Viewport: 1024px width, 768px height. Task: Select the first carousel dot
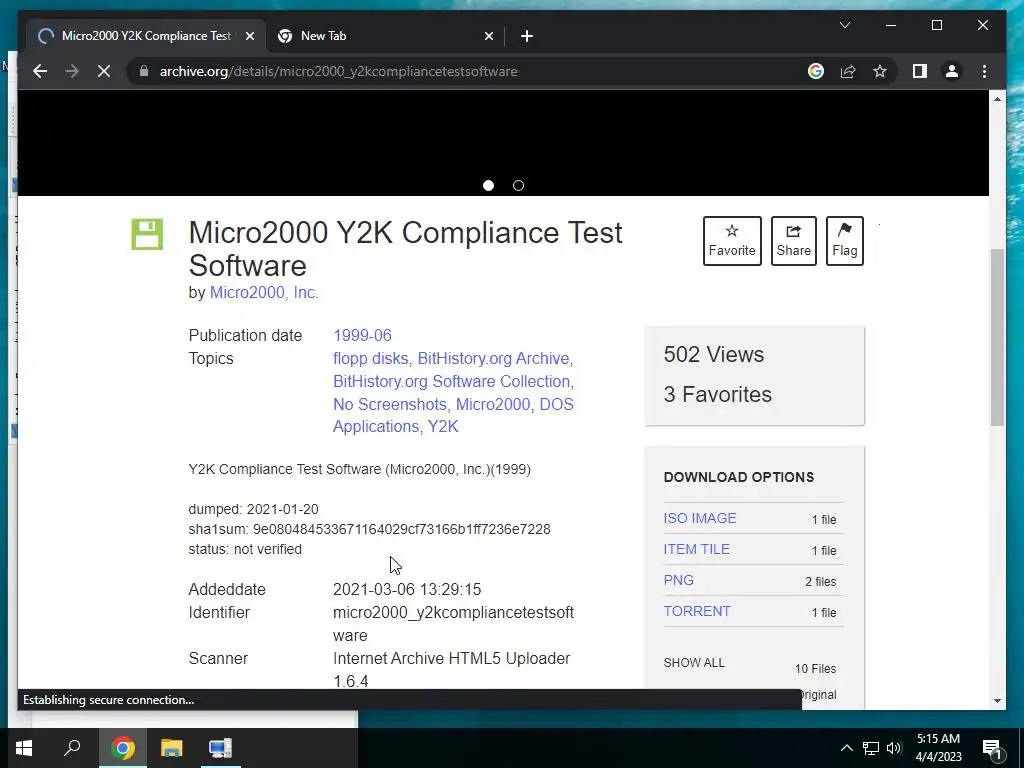[488, 185]
